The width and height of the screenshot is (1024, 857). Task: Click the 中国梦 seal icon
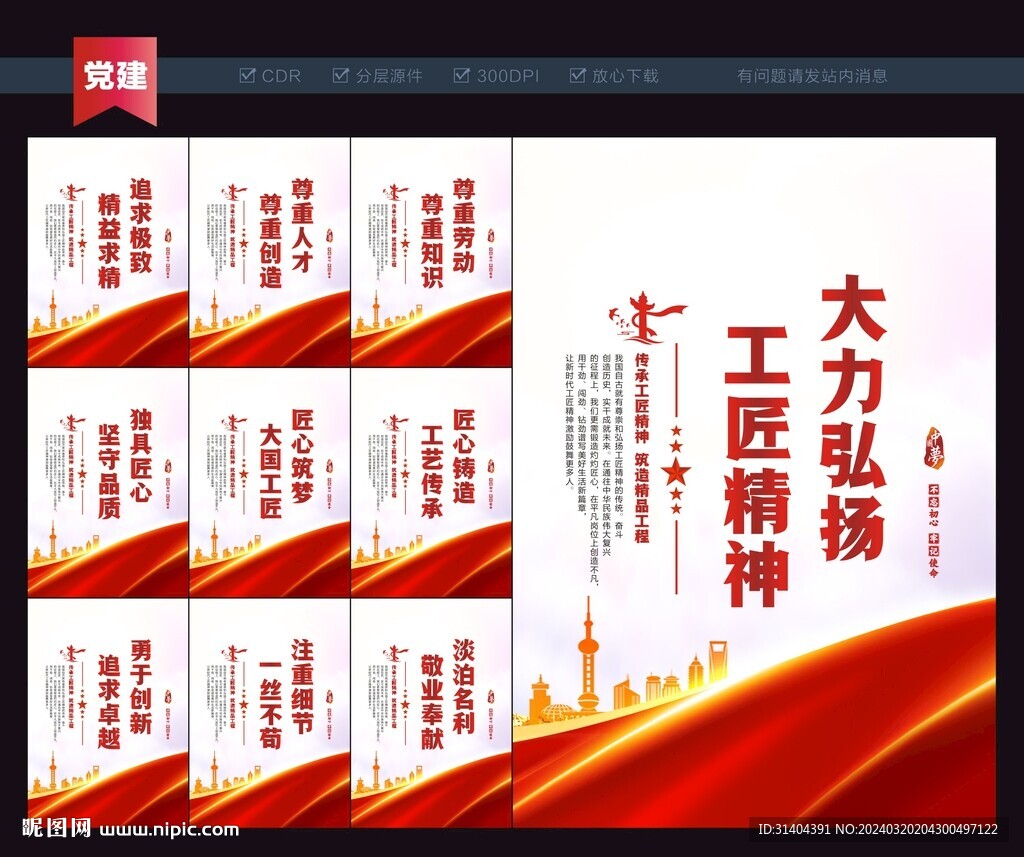click(x=935, y=449)
